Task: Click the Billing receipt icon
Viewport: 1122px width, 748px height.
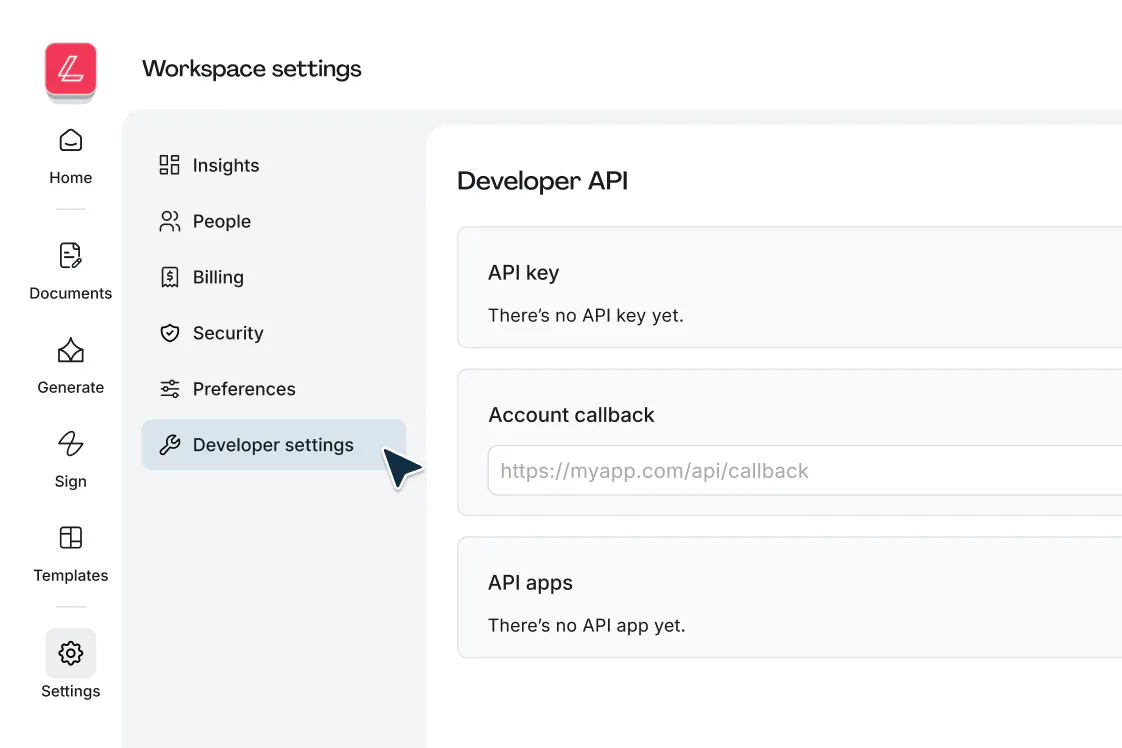Action: 170,277
